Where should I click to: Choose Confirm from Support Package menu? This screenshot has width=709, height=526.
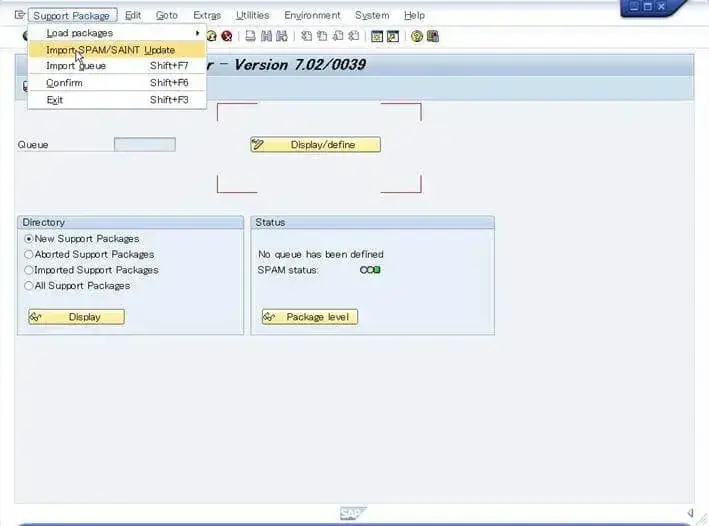point(117,83)
